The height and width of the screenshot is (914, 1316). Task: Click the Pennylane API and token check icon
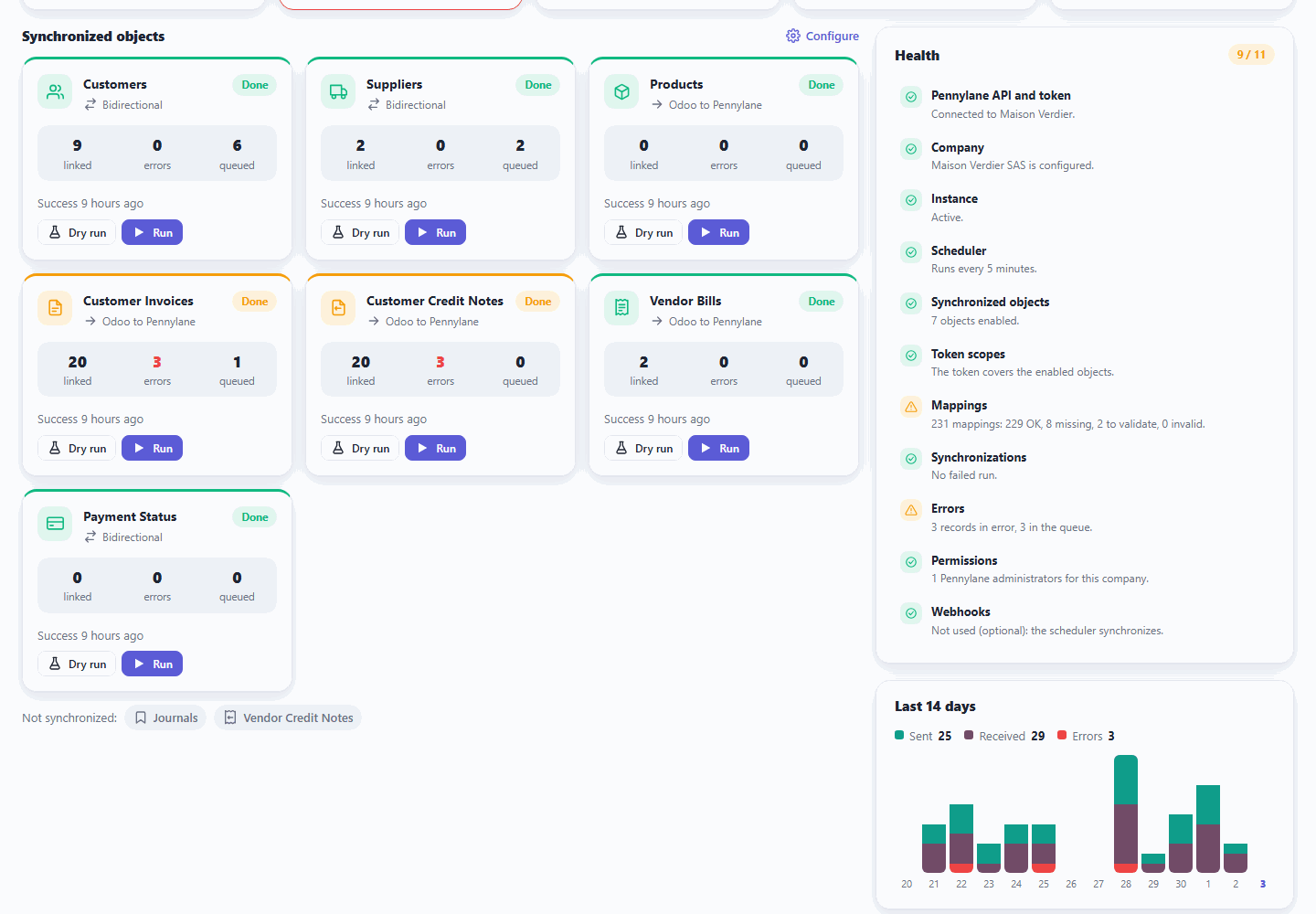coord(911,97)
